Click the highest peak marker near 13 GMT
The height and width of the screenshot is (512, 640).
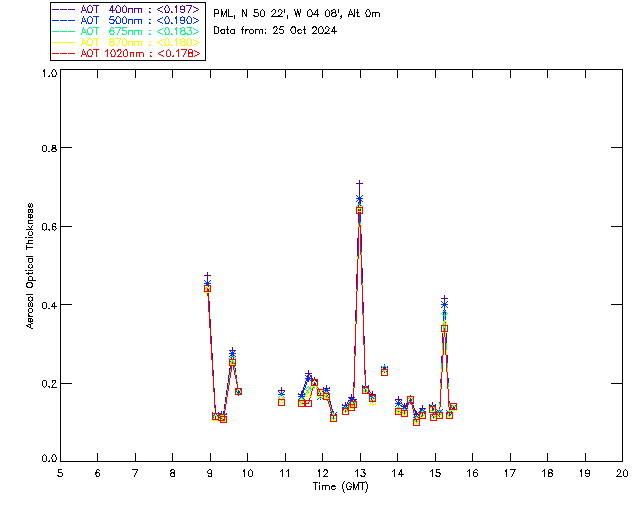point(359,184)
